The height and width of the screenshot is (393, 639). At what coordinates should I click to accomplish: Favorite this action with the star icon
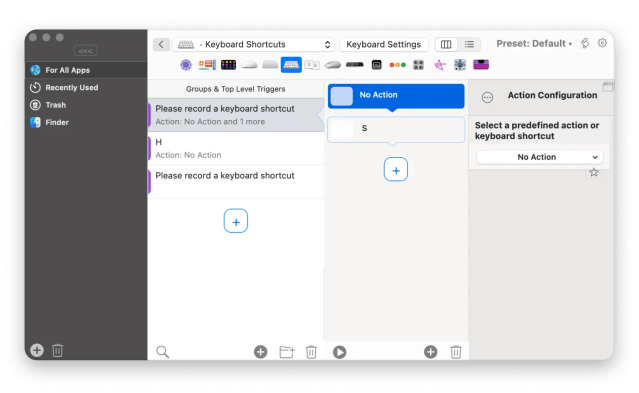point(594,172)
